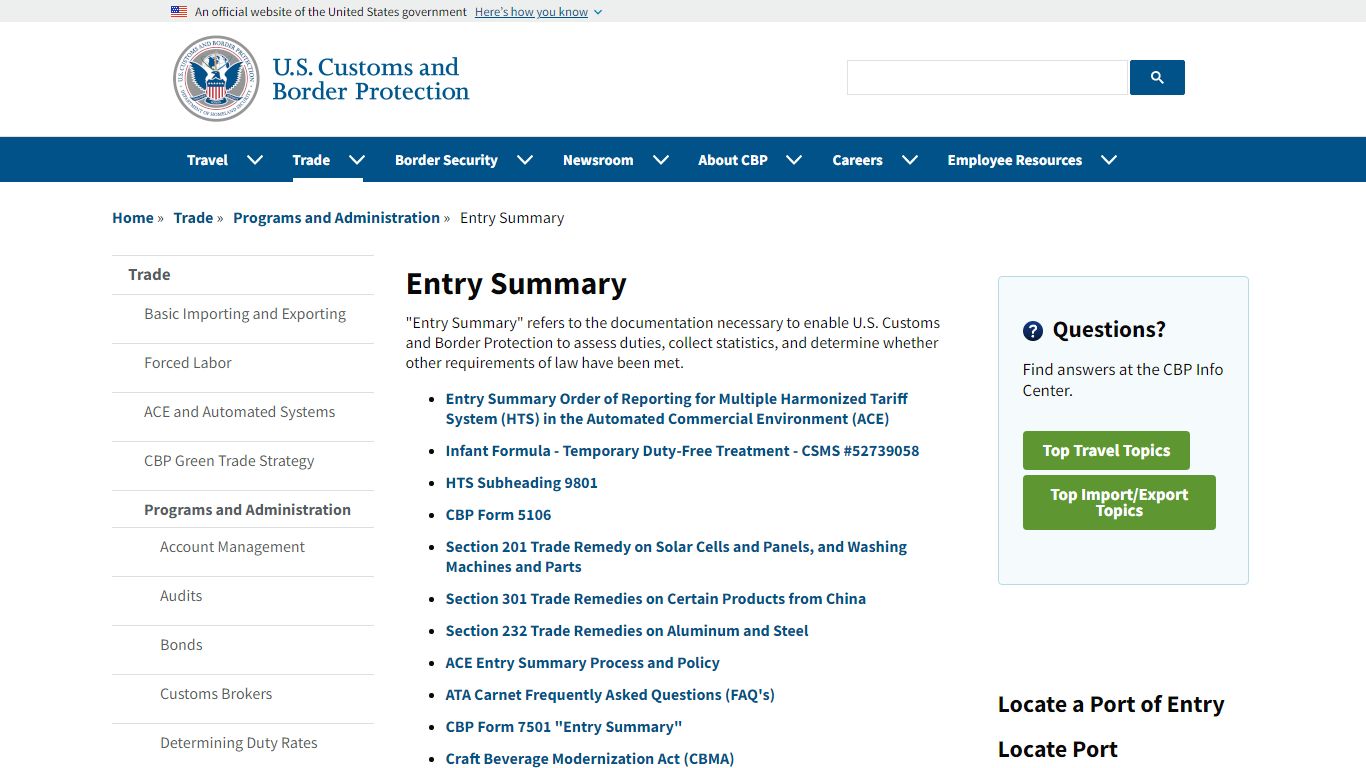Expand the Trade menu chevron
The image size is (1366, 768).
click(x=357, y=160)
